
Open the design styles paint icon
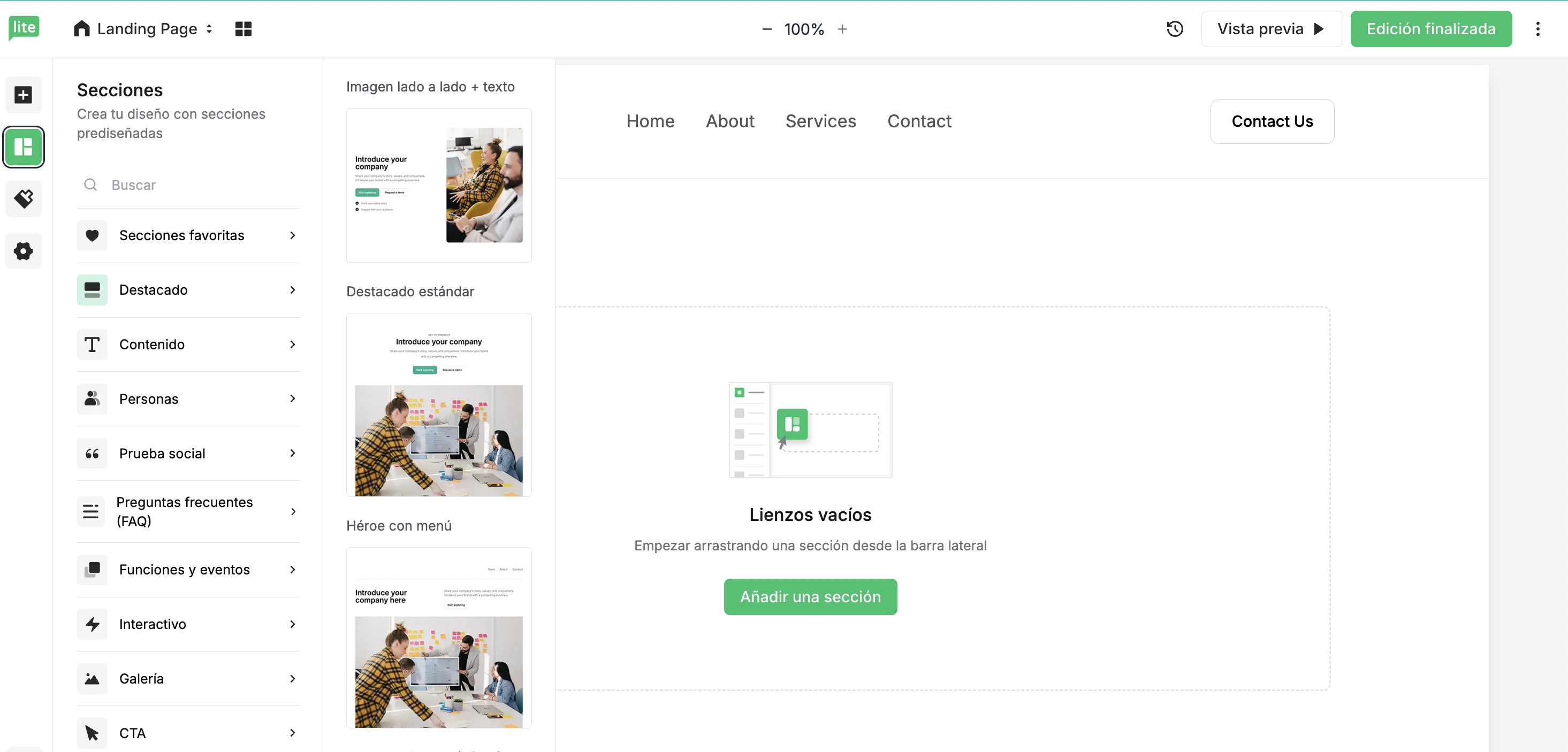click(23, 199)
